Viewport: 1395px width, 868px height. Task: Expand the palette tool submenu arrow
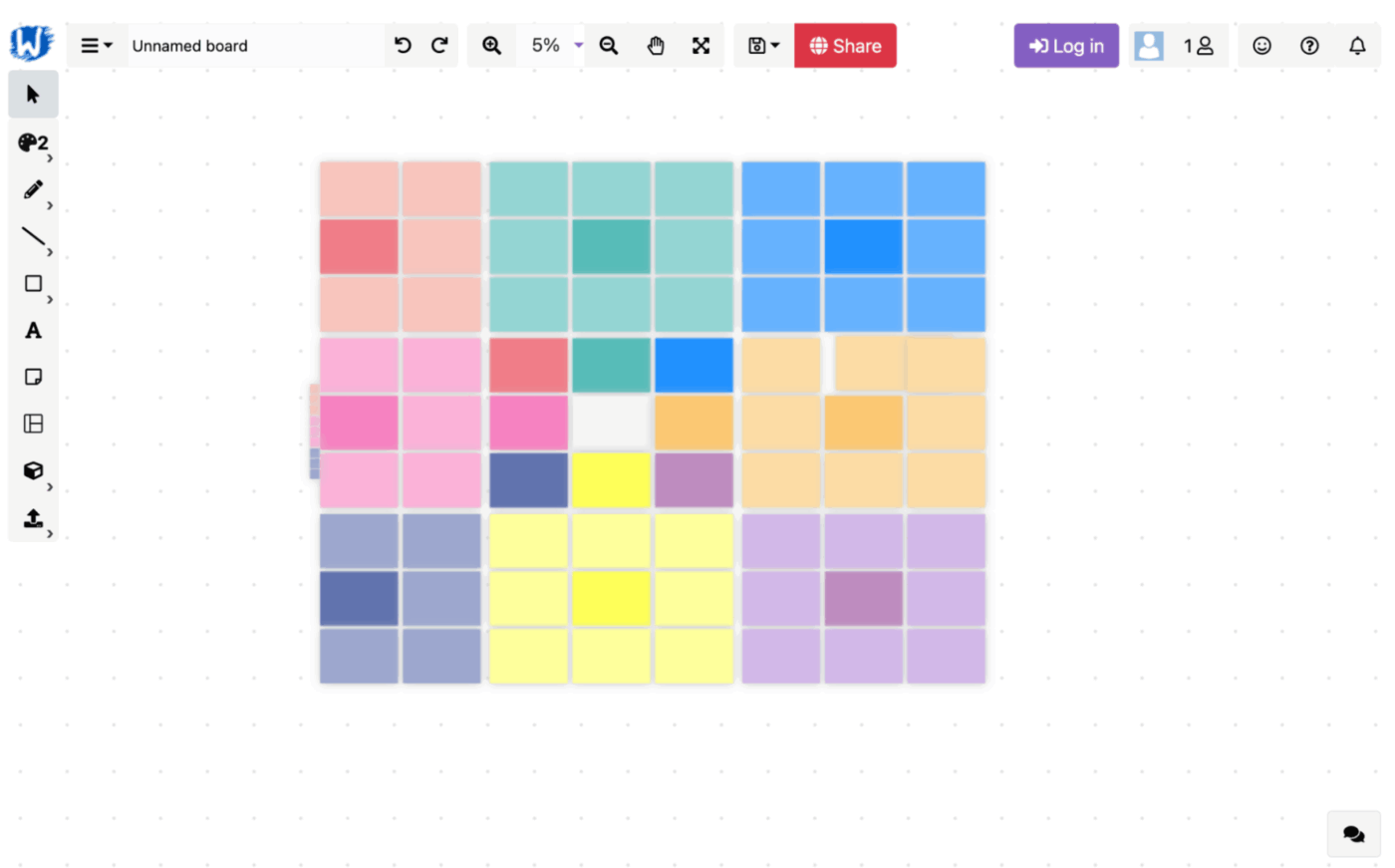click(x=50, y=158)
